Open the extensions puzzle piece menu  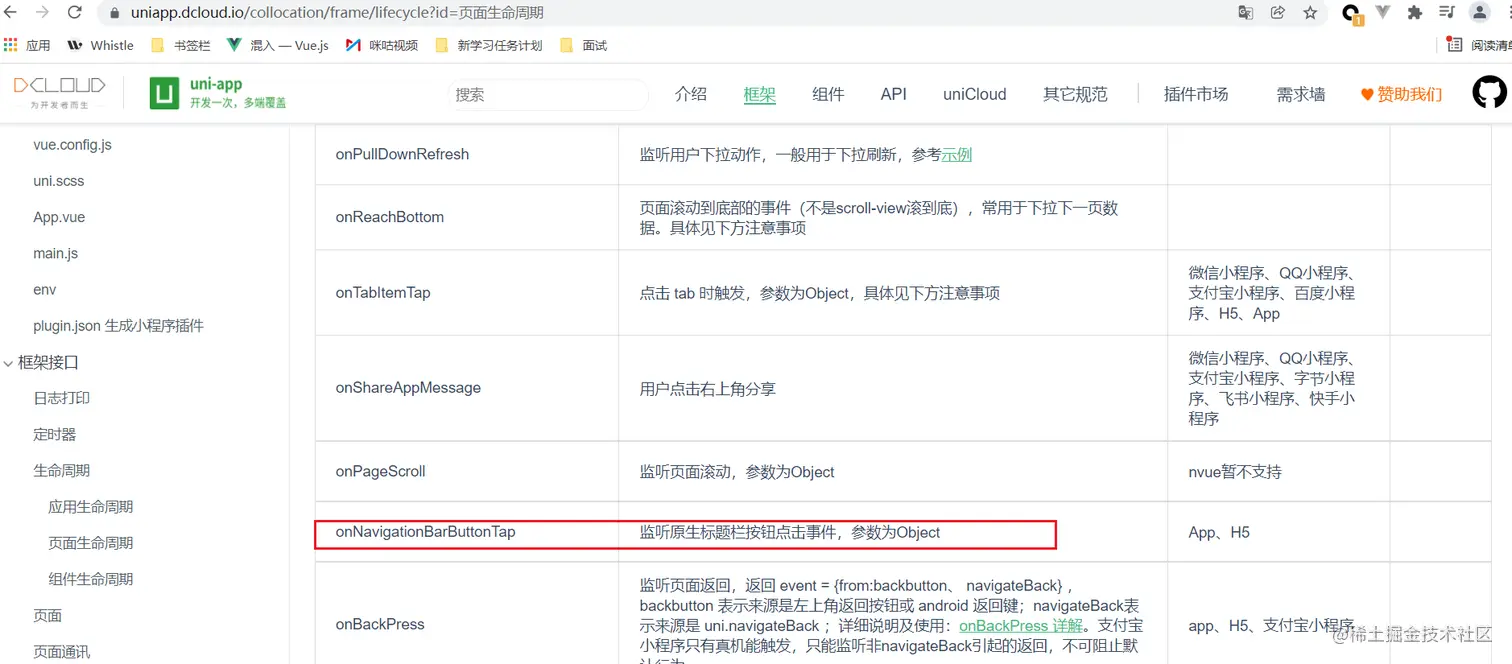(x=1415, y=13)
